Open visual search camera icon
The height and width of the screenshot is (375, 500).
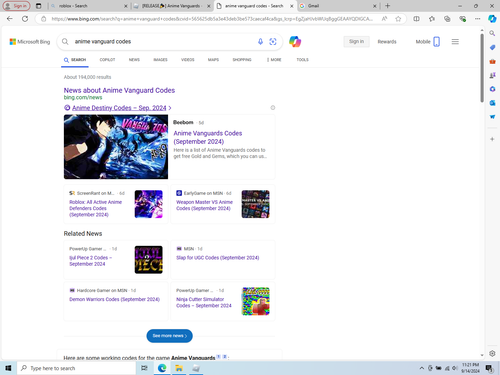coord(273,41)
